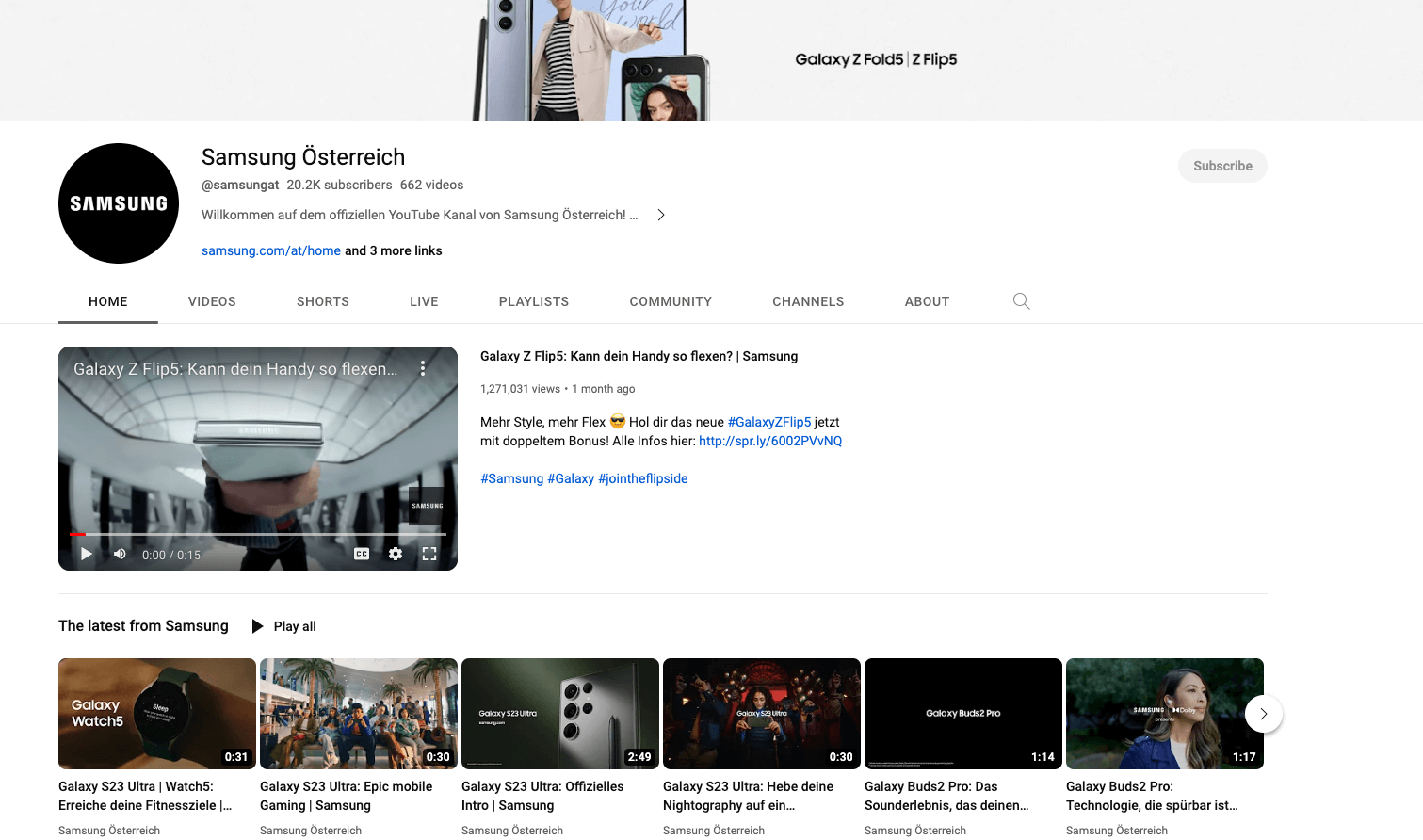Toggle closed captions on the video

(362, 554)
